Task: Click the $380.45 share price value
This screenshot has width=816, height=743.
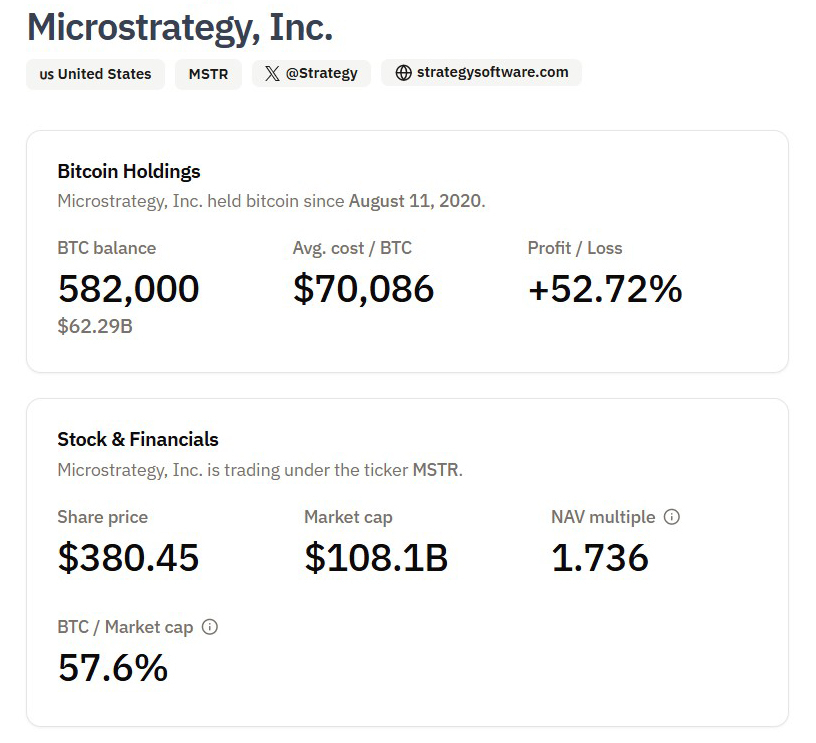Action: coord(128,558)
